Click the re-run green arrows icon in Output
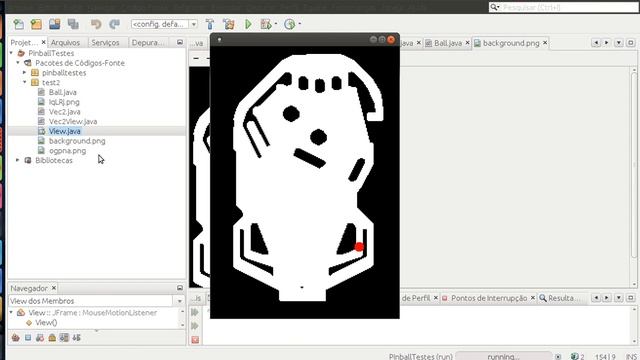640x360 pixels. click(195, 312)
